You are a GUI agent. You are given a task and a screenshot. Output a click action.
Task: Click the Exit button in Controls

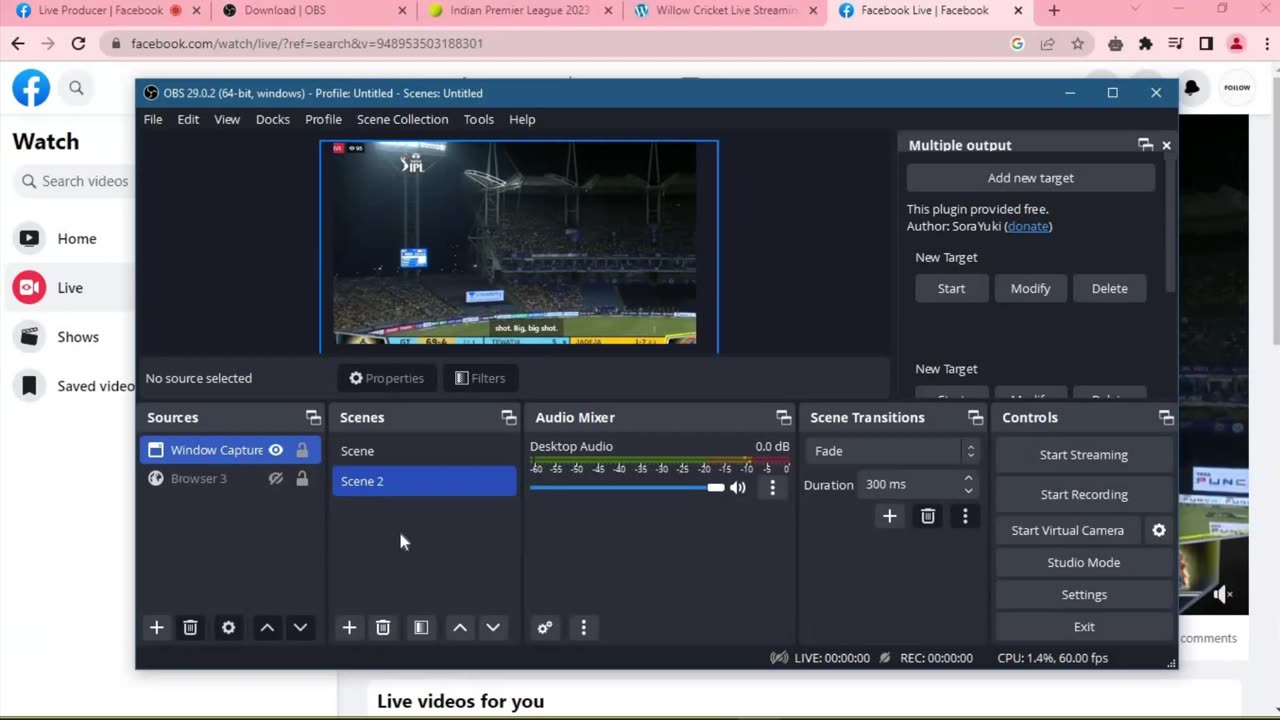(x=1084, y=626)
